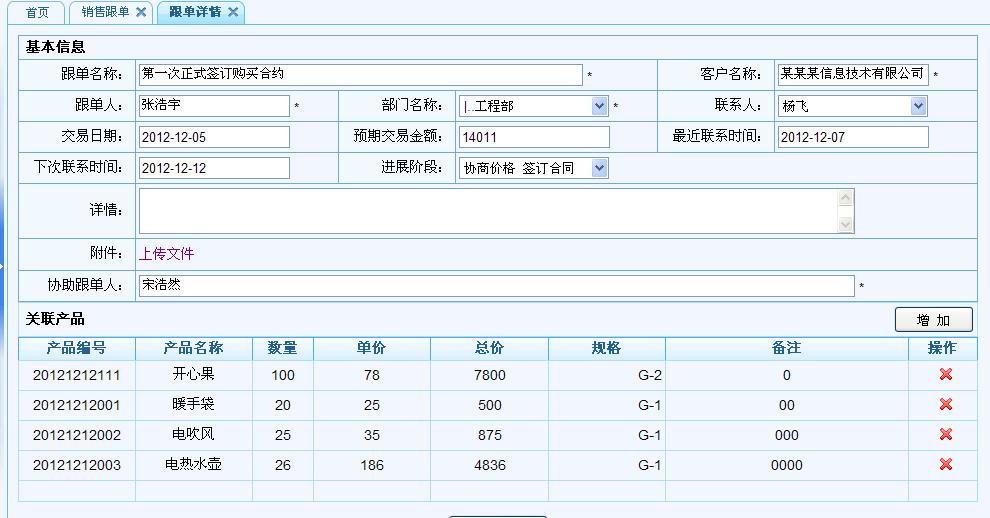Switch to the 销售跟单 tab
Image resolution: width=990 pixels, height=518 pixels.
click(105, 12)
